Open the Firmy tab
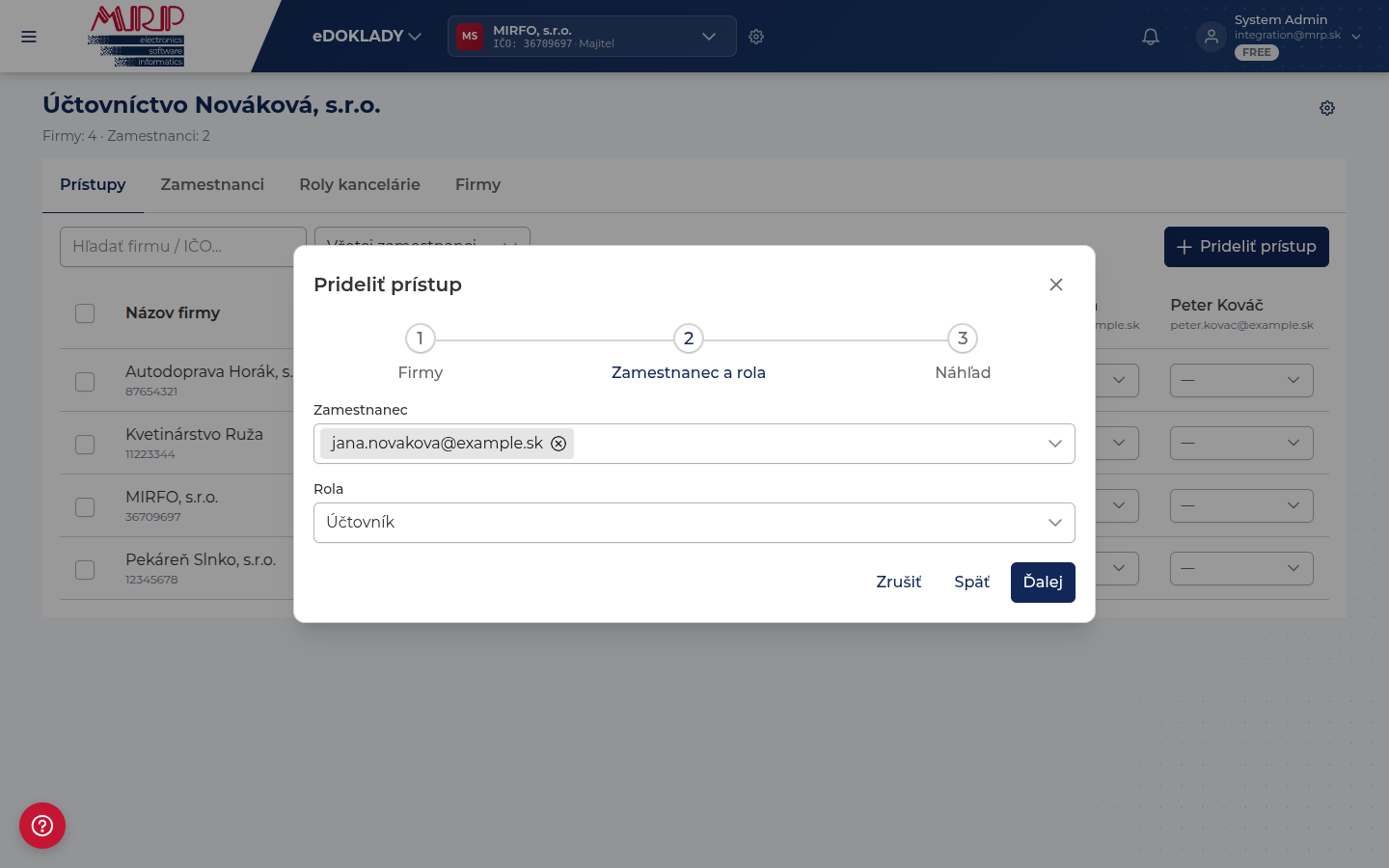Image resolution: width=1389 pixels, height=868 pixels. (x=477, y=185)
